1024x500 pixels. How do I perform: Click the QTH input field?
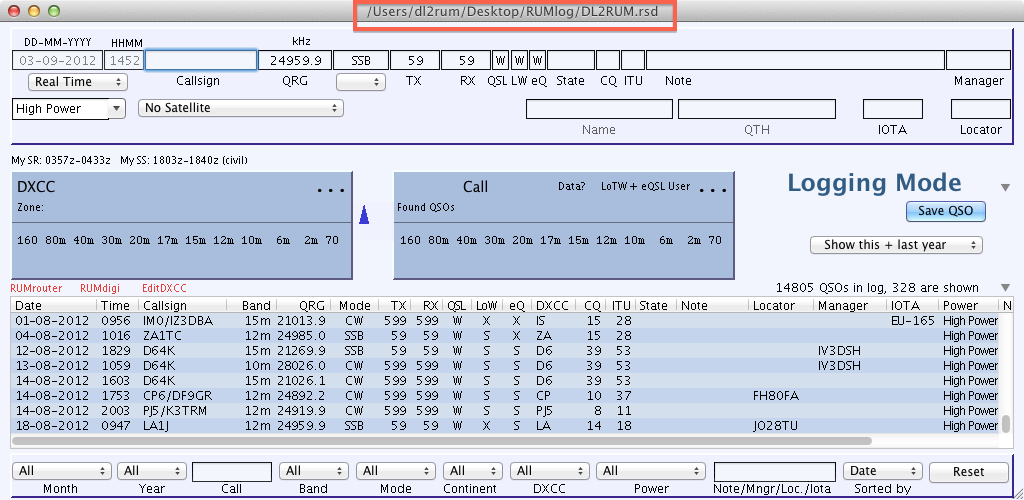point(757,109)
